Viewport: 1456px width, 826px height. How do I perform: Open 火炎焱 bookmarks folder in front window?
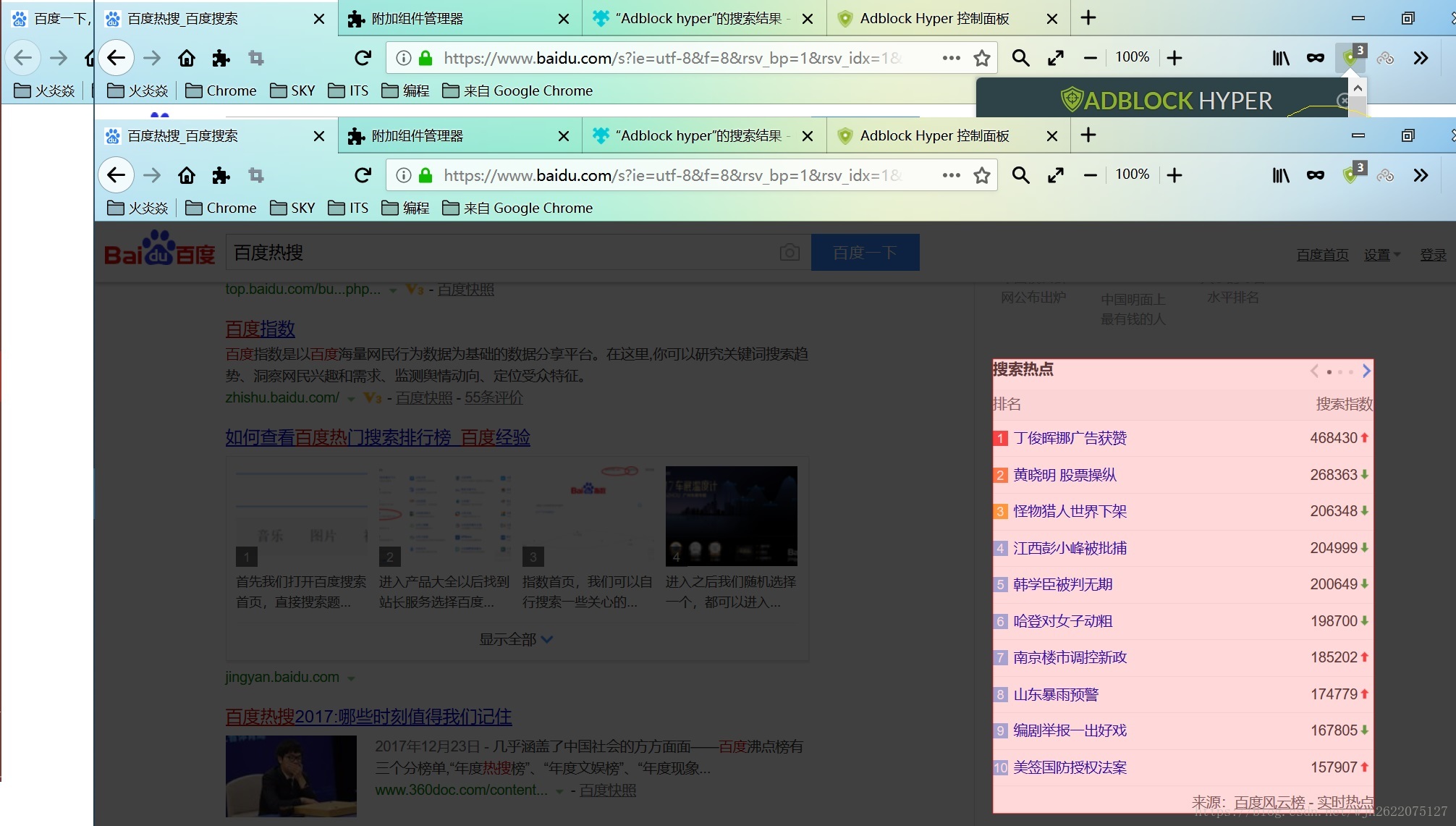tap(137, 208)
